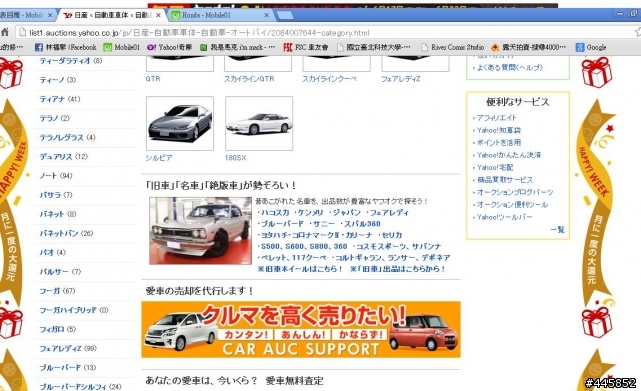Image resolution: width=641 pixels, height=391 pixels.
Task: Click 「旧車」出品はこちらから link
Action: [x=397, y=269]
